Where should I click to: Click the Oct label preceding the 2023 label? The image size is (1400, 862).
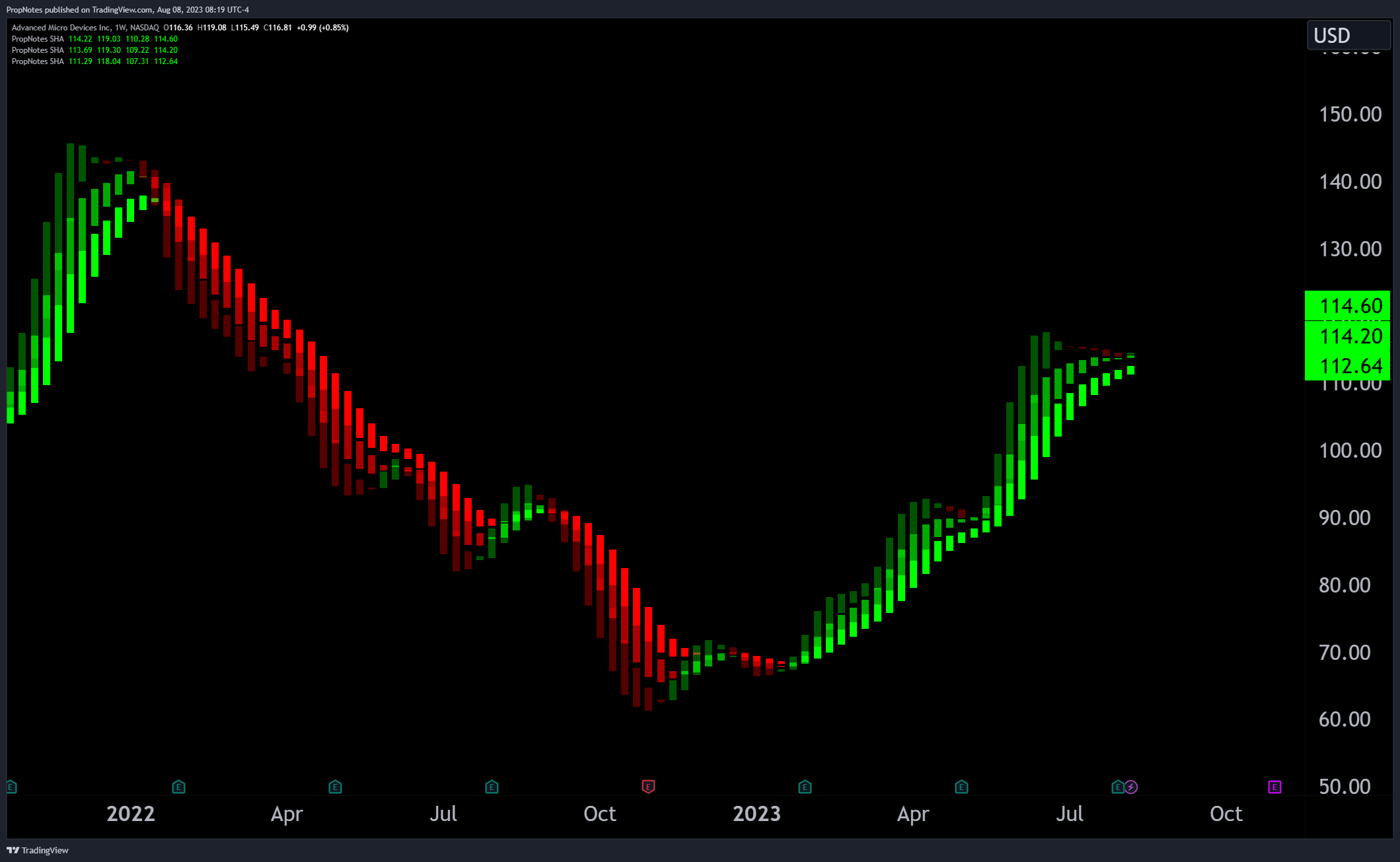click(x=600, y=814)
